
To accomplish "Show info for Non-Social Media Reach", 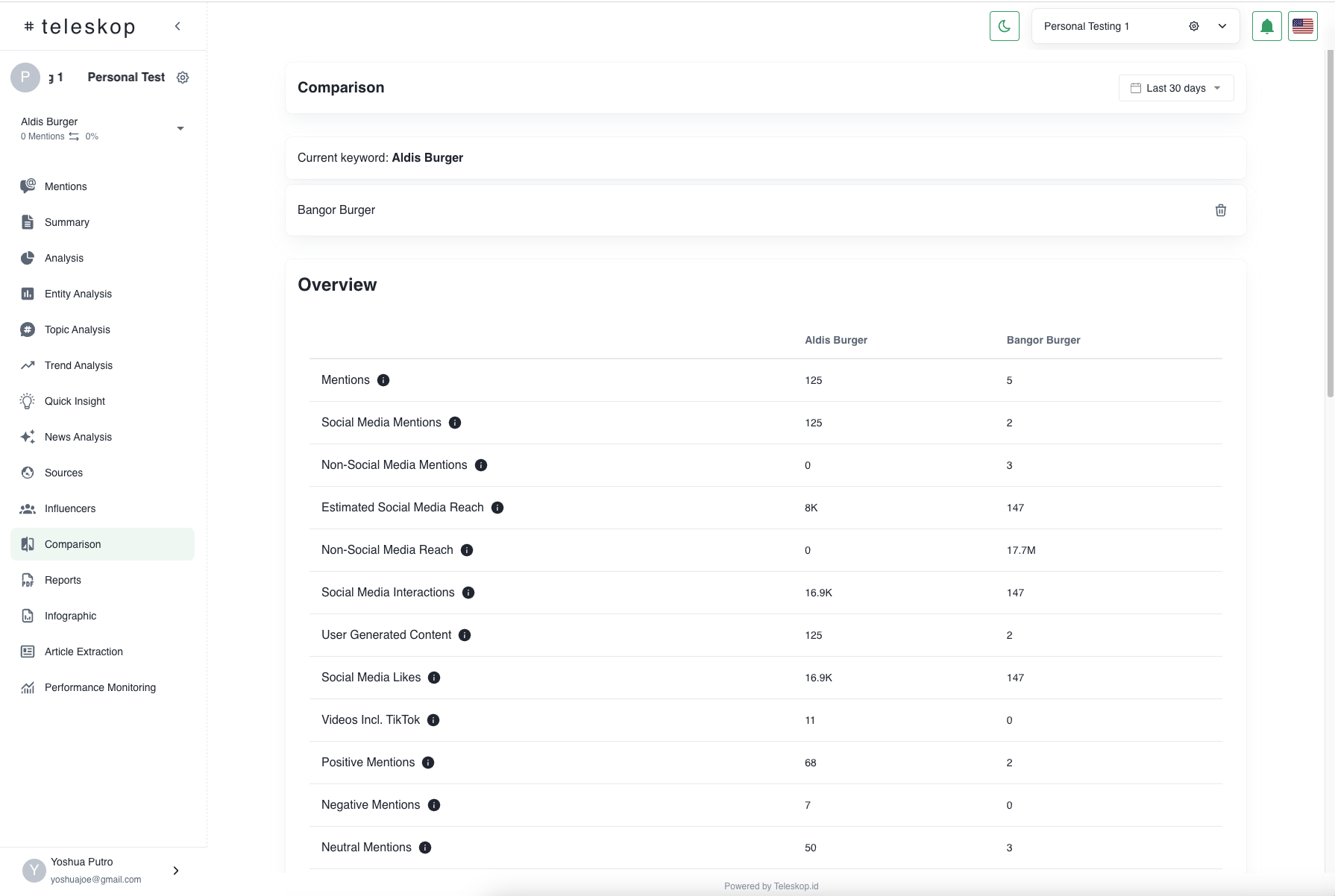I will [467, 550].
